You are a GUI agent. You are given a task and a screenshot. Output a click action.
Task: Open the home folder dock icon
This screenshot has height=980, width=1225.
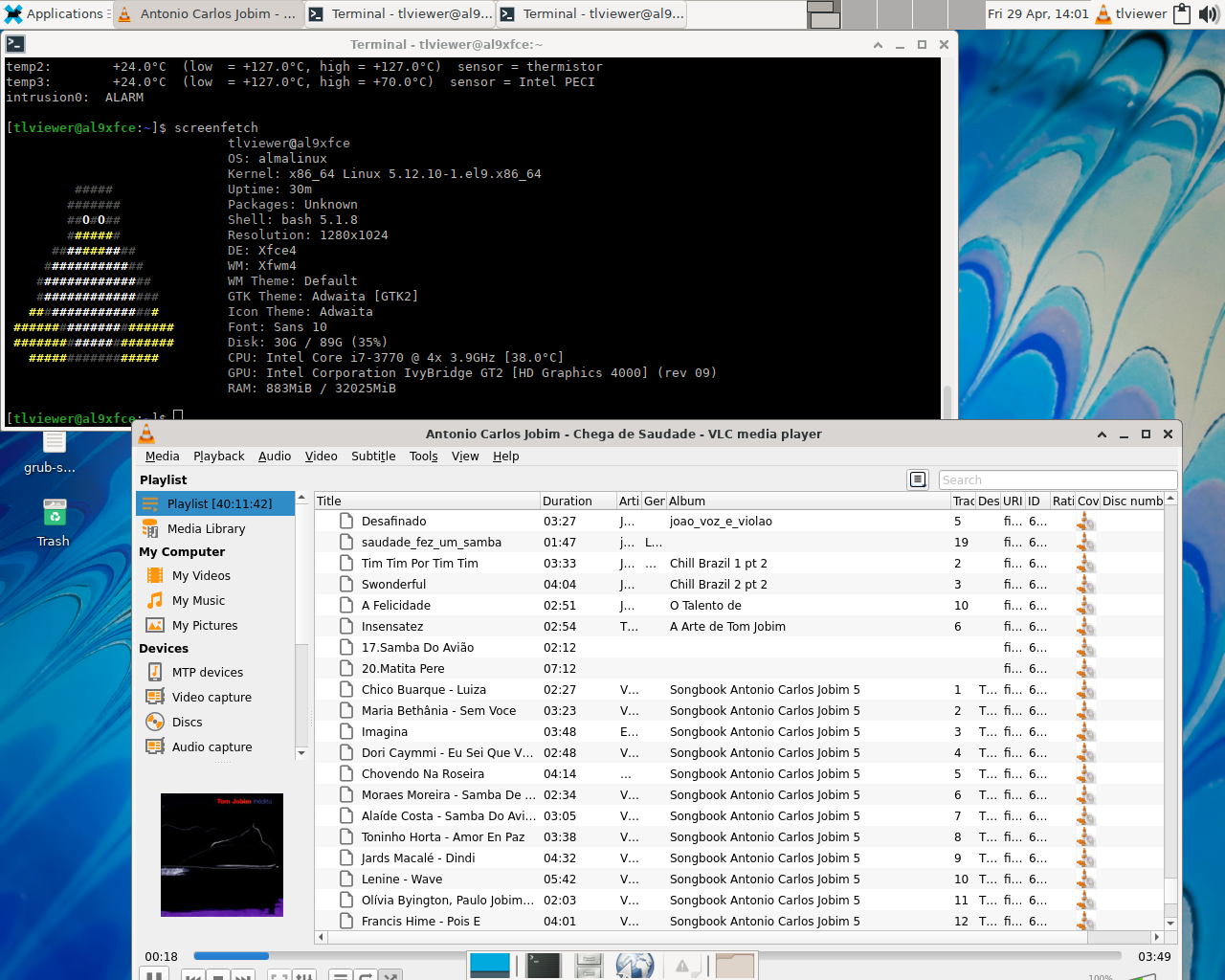(x=735, y=965)
